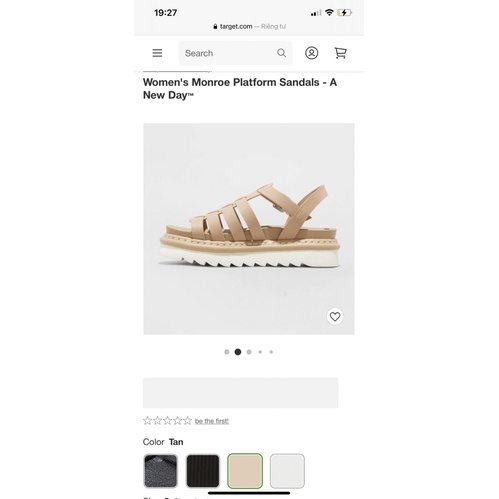The image size is (499, 499).
Task: Select the Tan color swatch
Action: click(x=245, y=471)
